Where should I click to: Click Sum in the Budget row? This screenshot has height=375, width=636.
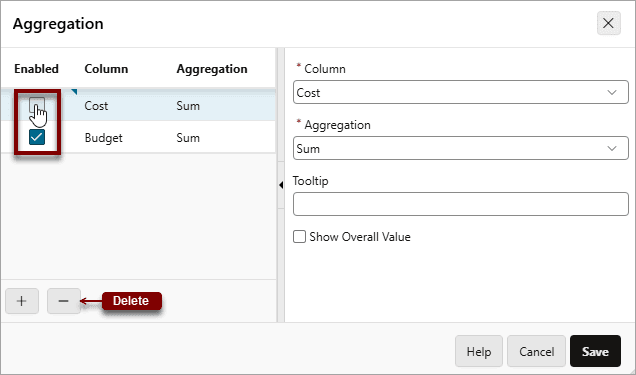[x=188, y=138]
